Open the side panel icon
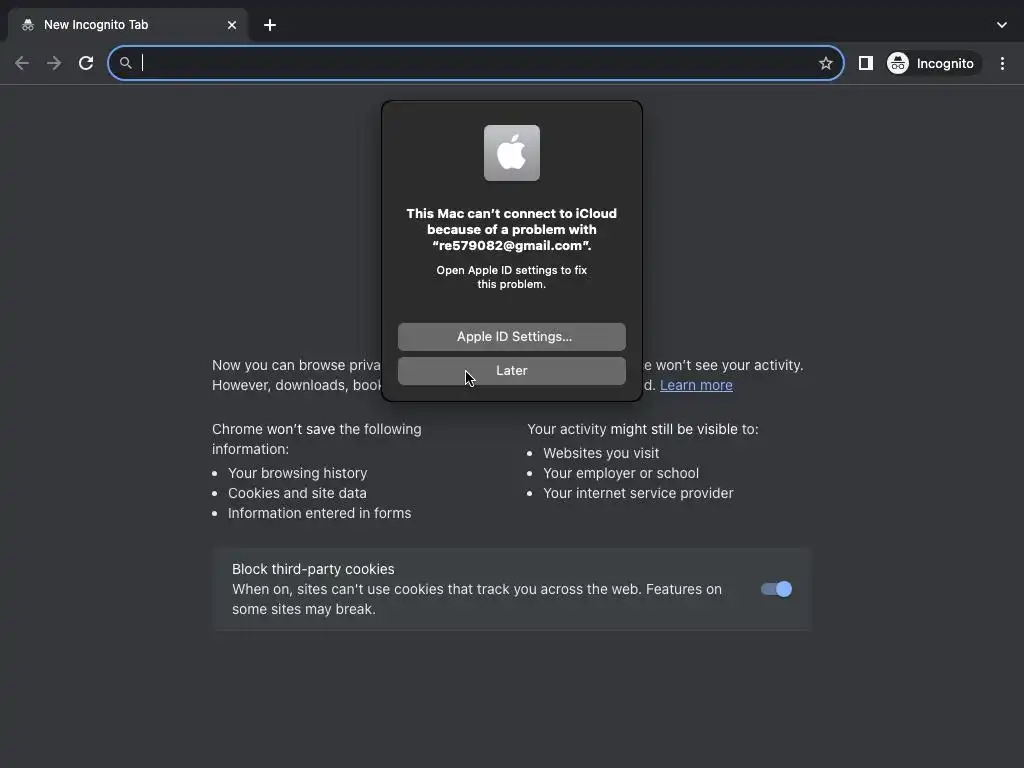This screenshot has width=1024, height=768. [x=865, y=63]
